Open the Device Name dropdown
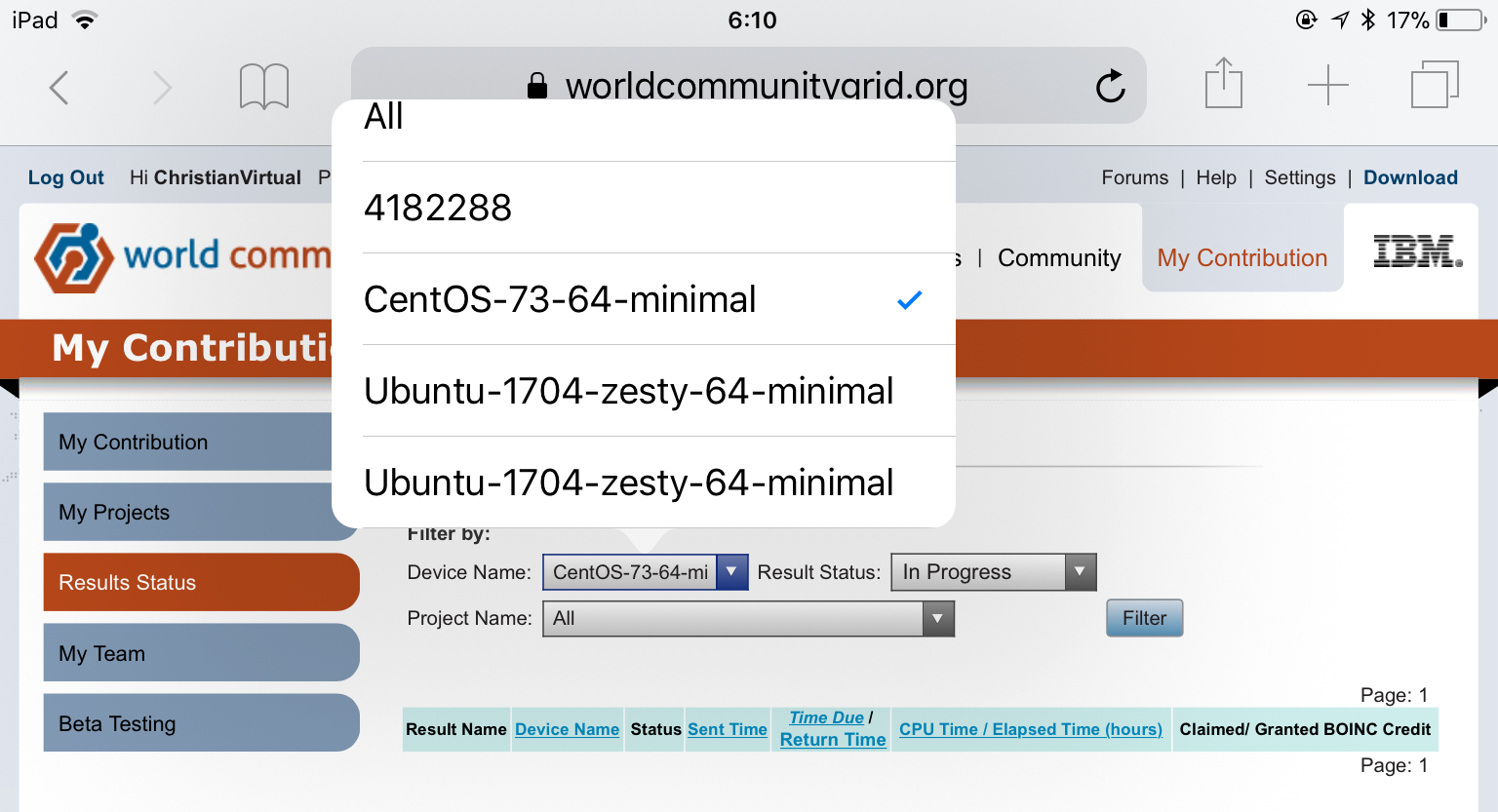The width and height of the screenshot is (1498, 812). [x=645, y=572]
